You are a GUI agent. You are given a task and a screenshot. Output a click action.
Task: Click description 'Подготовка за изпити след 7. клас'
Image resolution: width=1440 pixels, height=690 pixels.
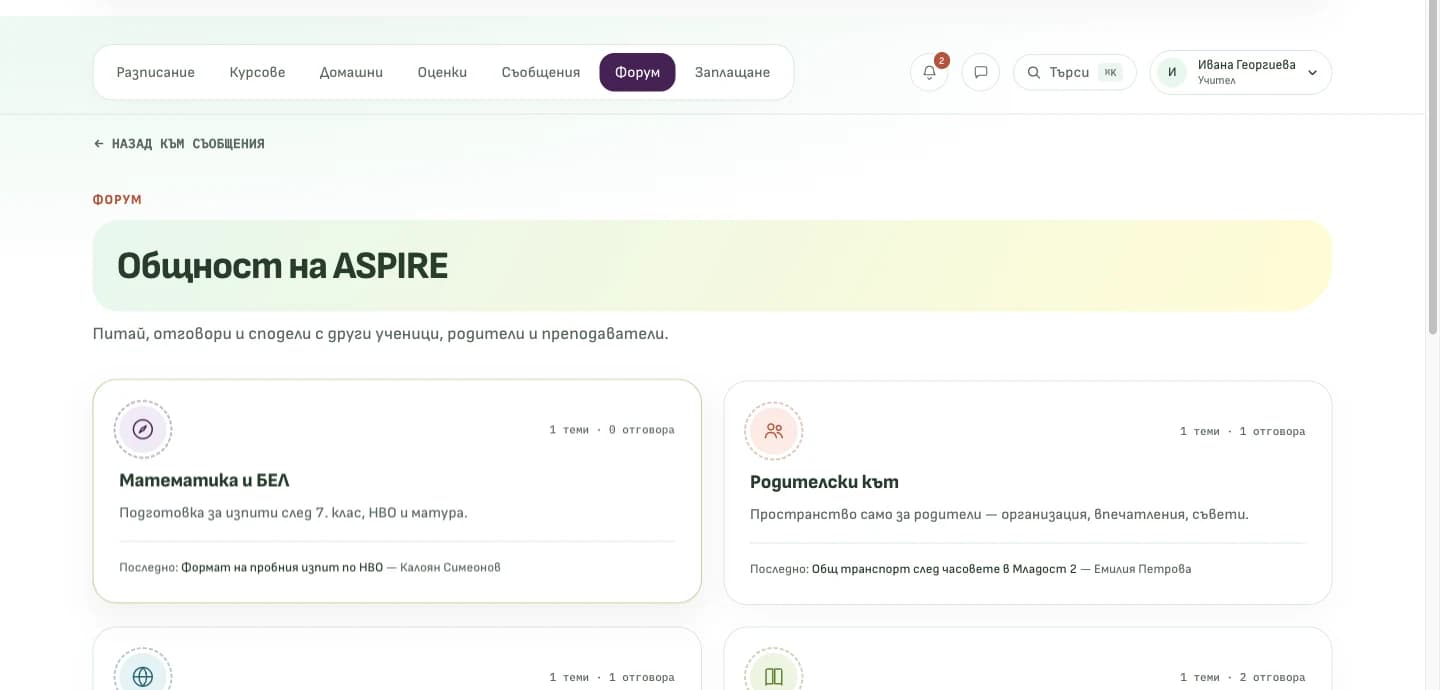click(x=293, y=513)
